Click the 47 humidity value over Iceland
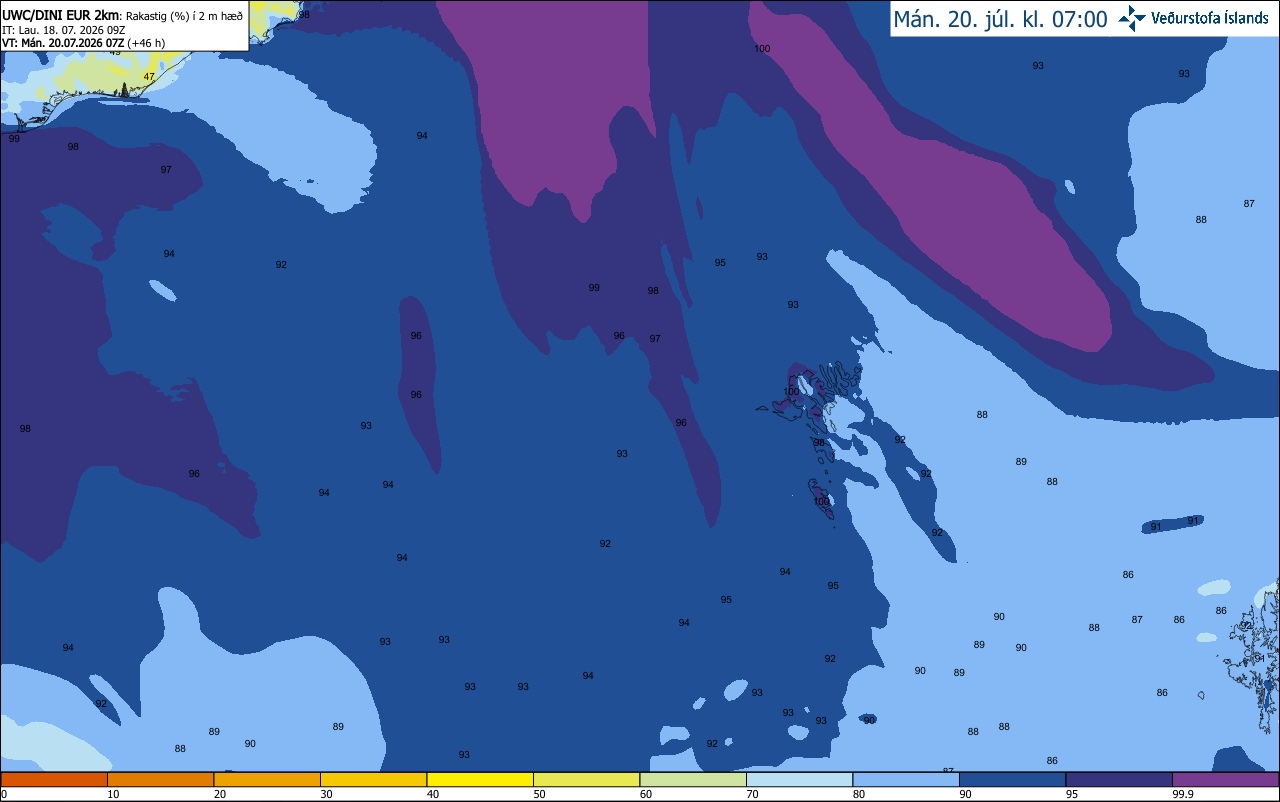 (x=149, y=77)
